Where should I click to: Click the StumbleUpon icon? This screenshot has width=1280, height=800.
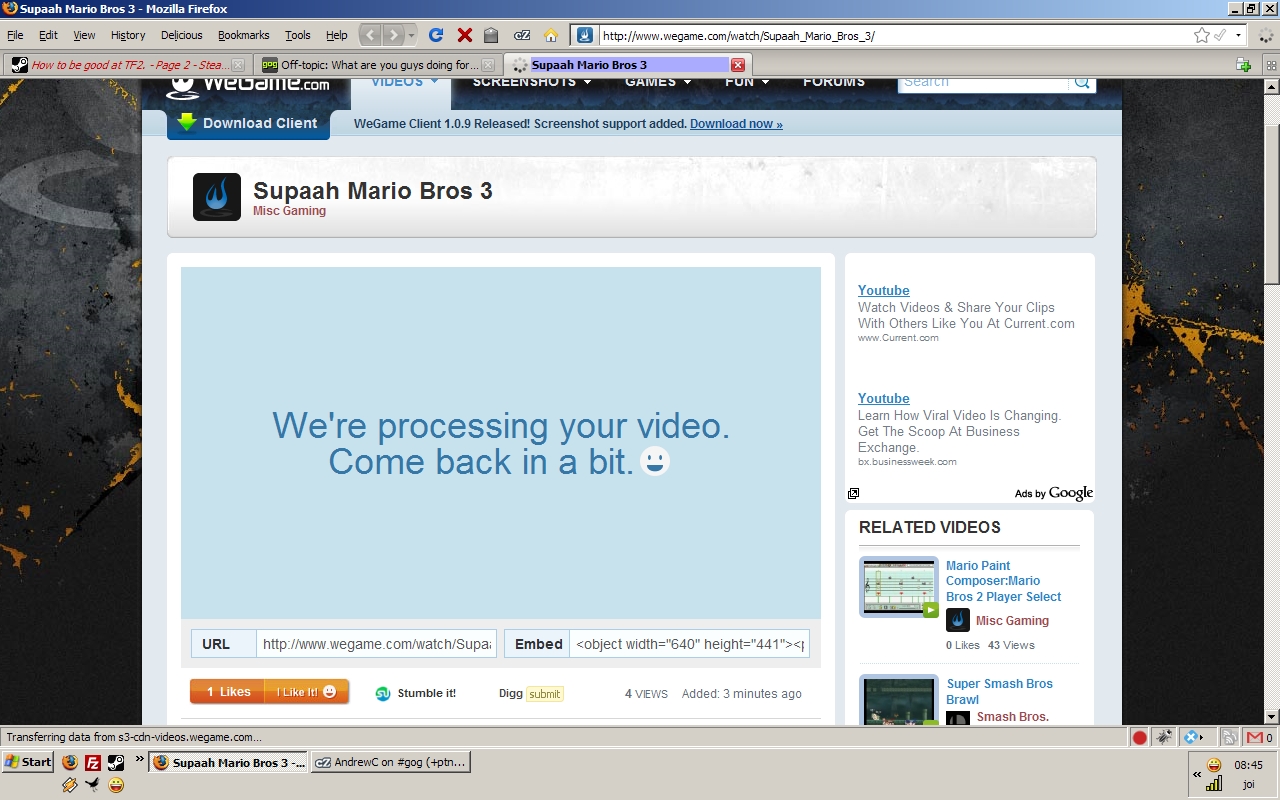pos(382,693)
